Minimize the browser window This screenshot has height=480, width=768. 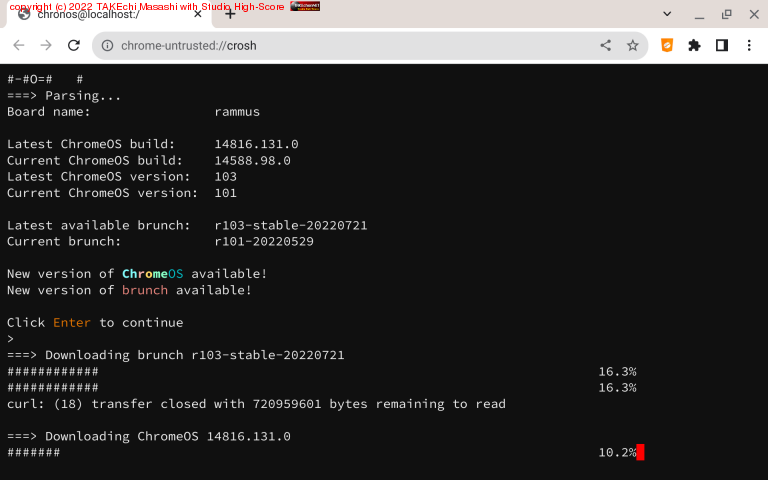point(699,14)
